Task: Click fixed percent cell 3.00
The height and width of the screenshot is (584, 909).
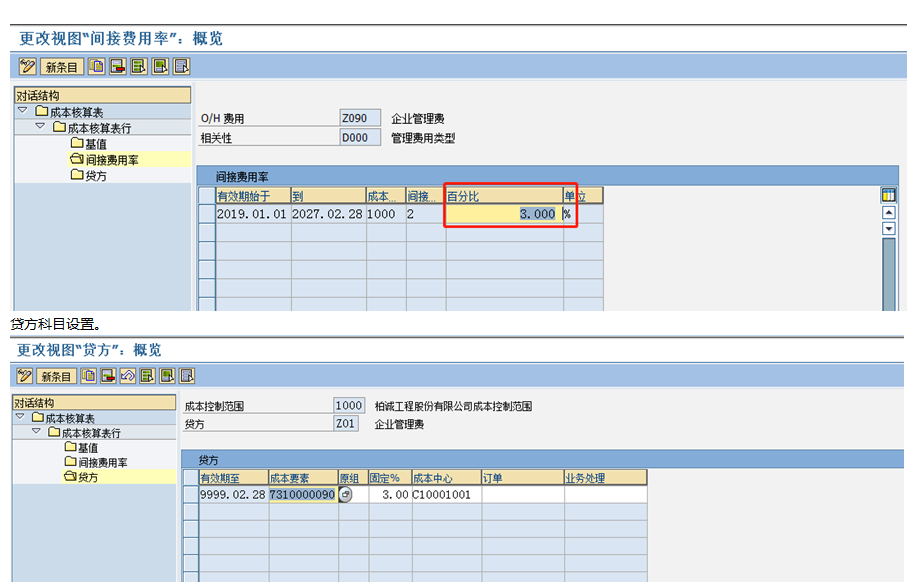Action: point(390,495)
